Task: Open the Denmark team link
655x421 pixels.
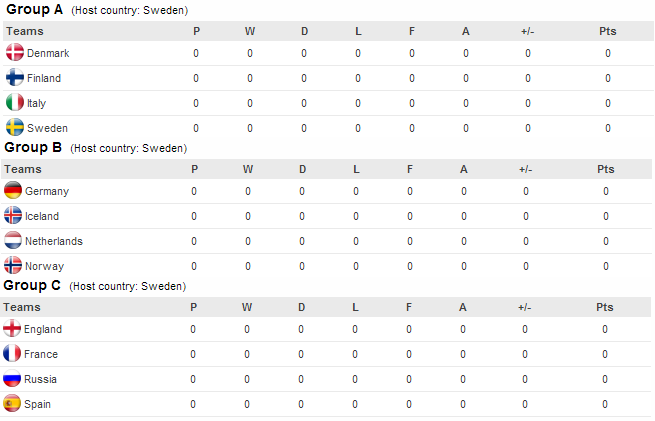Action: [x=48, y=53]
